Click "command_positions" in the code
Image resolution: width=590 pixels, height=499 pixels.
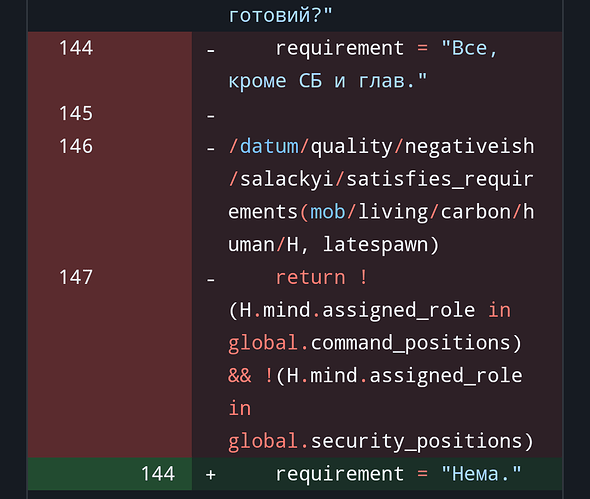411,343
